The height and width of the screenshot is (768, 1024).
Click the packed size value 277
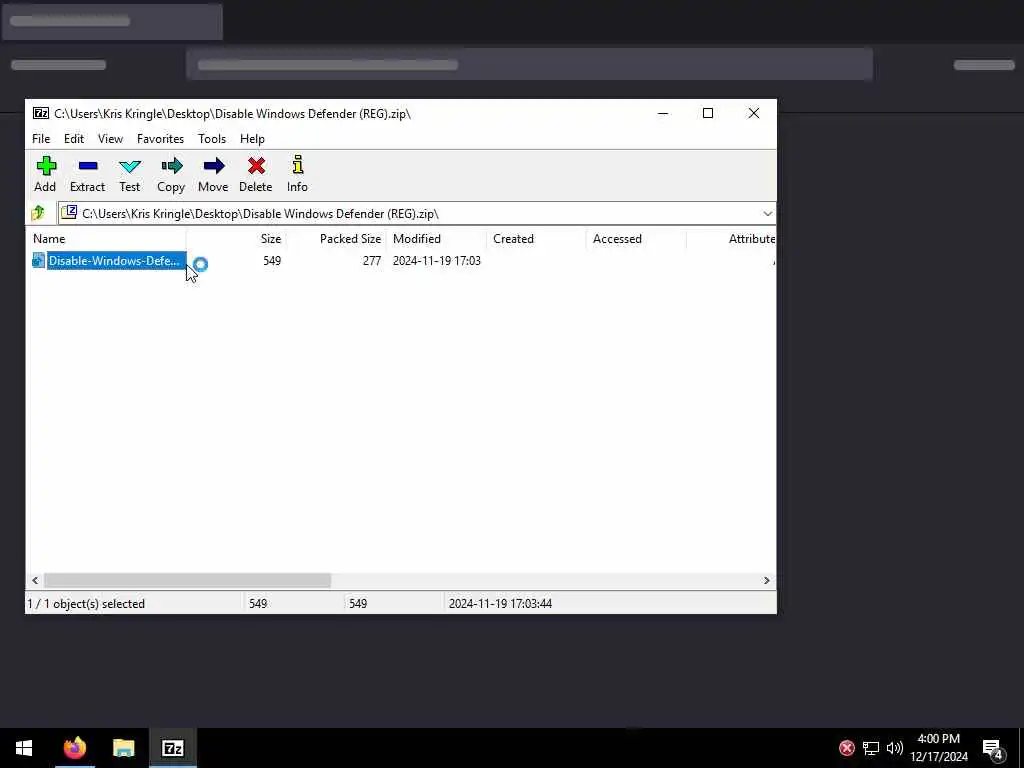[x=372, y=261]
